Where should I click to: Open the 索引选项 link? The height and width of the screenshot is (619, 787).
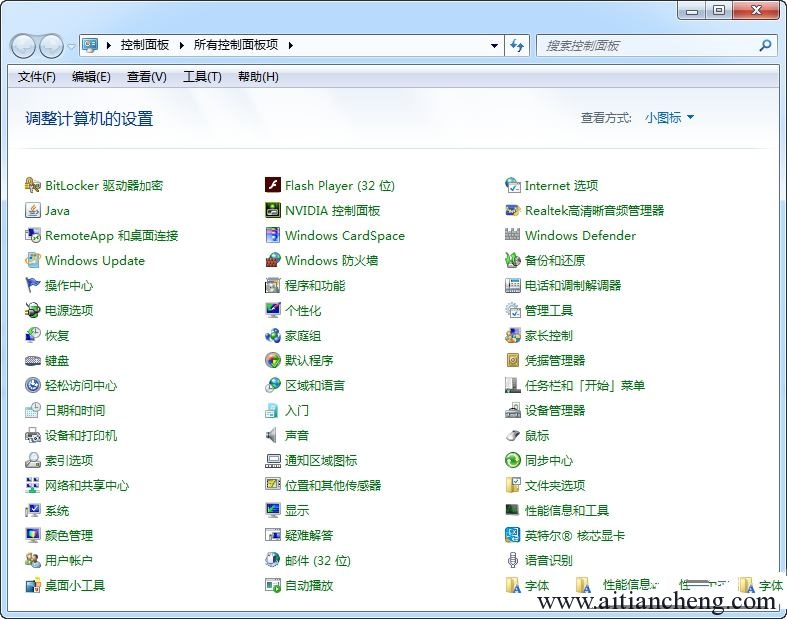tap(69, 460)
